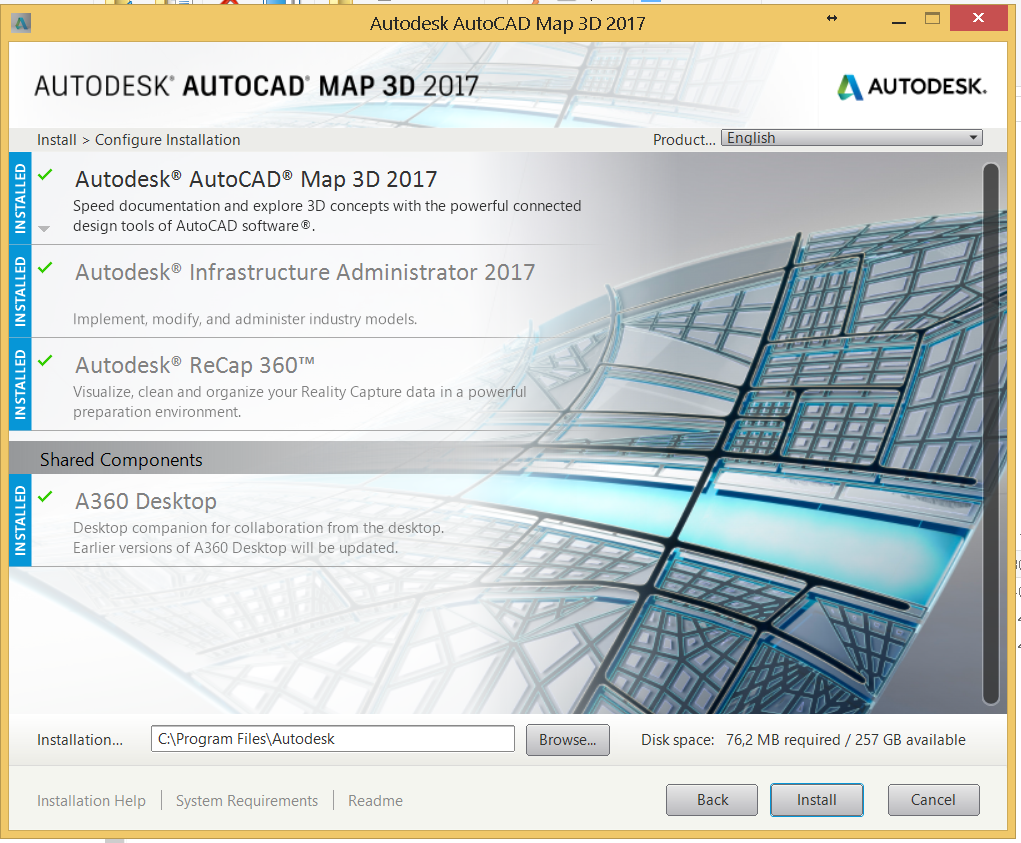Open the product language dropdown
The height and width of the screenshot is (843, 1021).
[x=852, y=138]
